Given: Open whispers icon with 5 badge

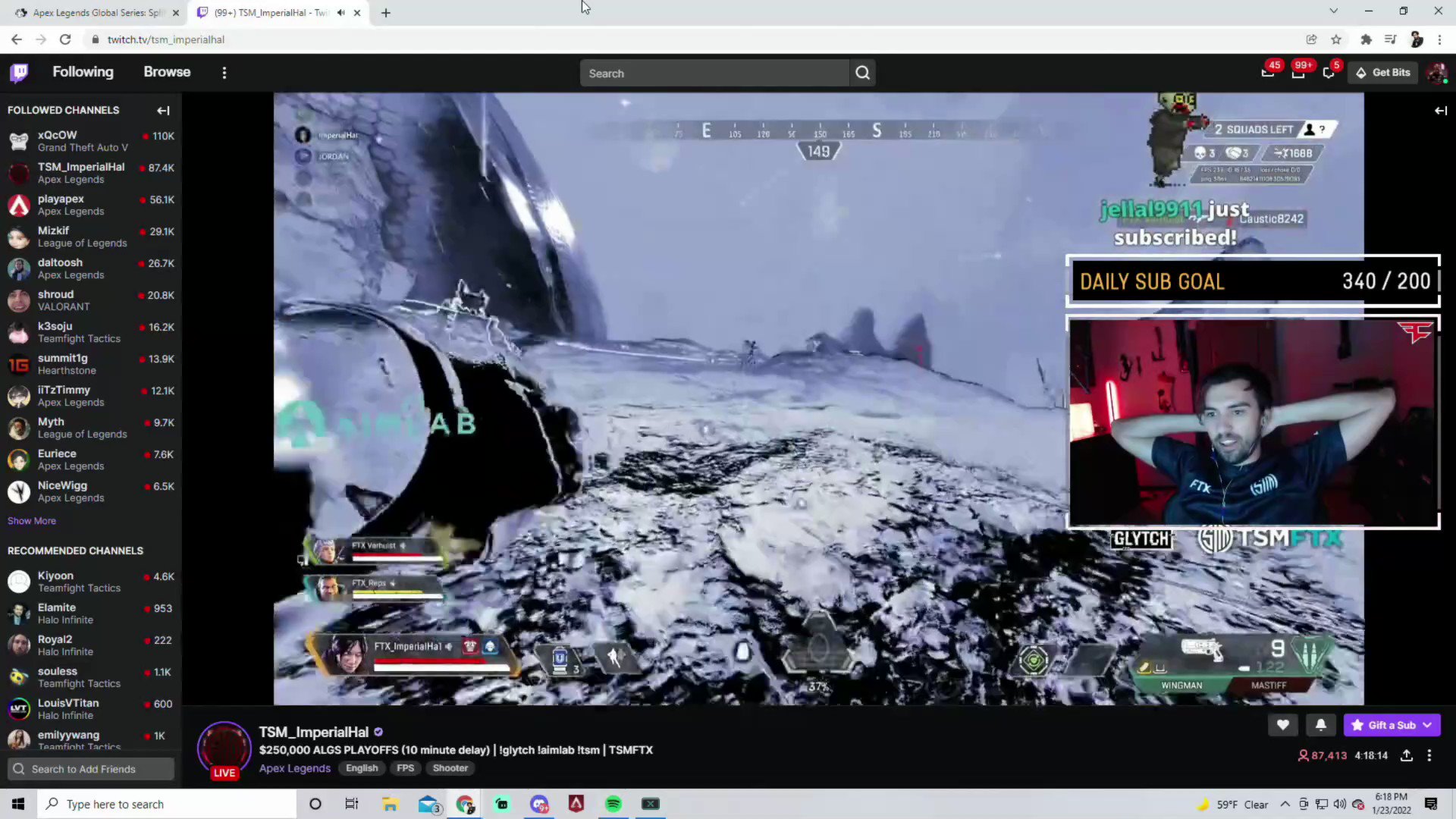Looking at the screenshot, I should pyautogui.click(x=1329, y=73).
